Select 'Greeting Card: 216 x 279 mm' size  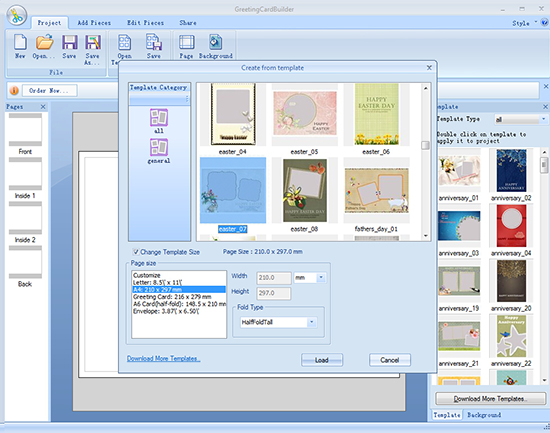click(x=179, y=297)
